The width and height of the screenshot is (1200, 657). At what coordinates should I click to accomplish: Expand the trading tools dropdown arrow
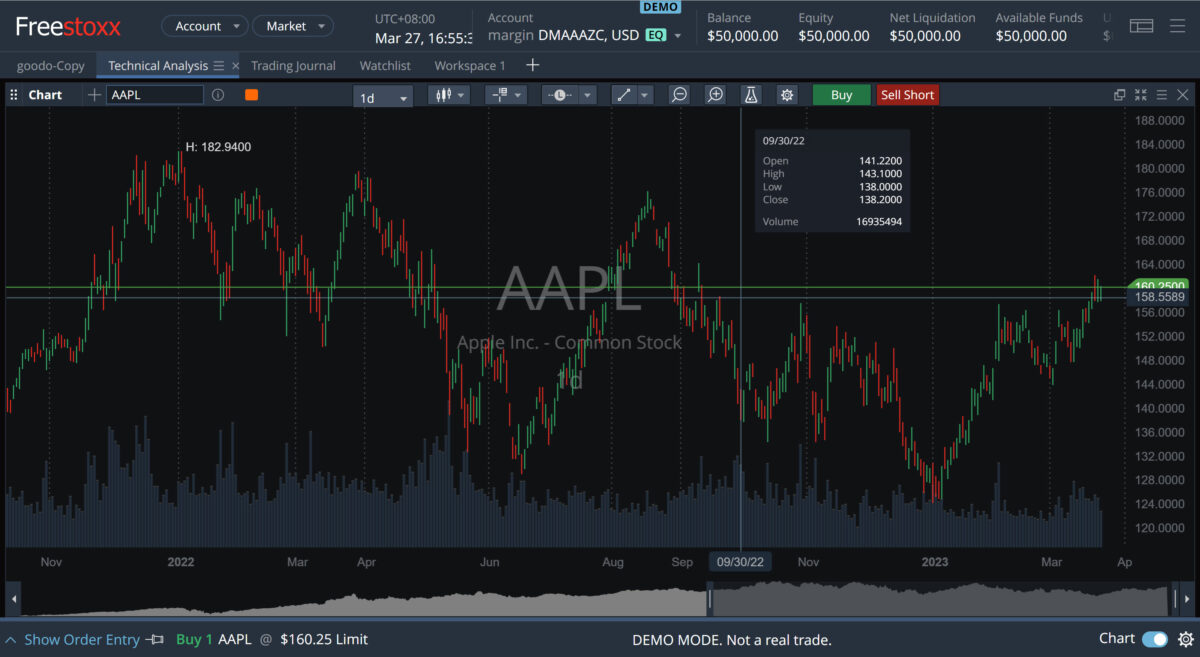pos(517,95)
